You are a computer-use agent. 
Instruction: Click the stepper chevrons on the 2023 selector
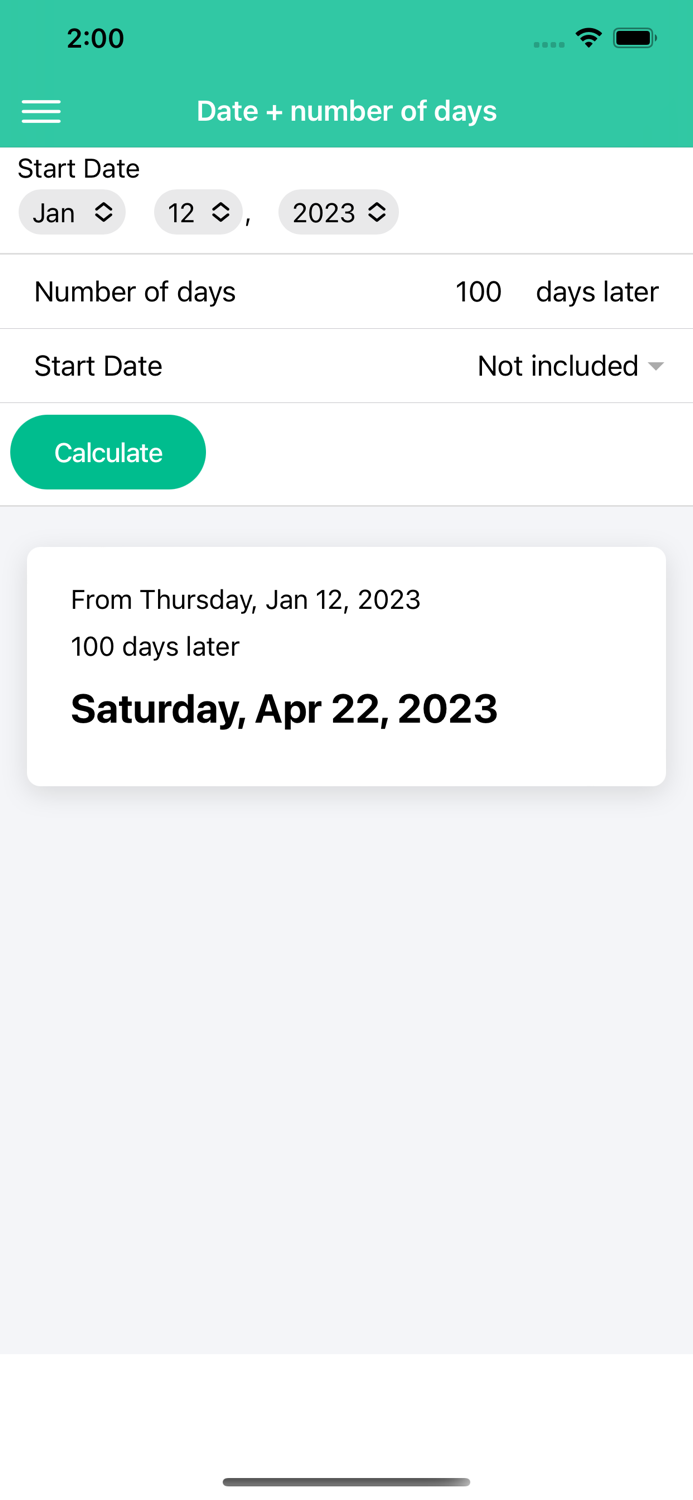point(377,212)
